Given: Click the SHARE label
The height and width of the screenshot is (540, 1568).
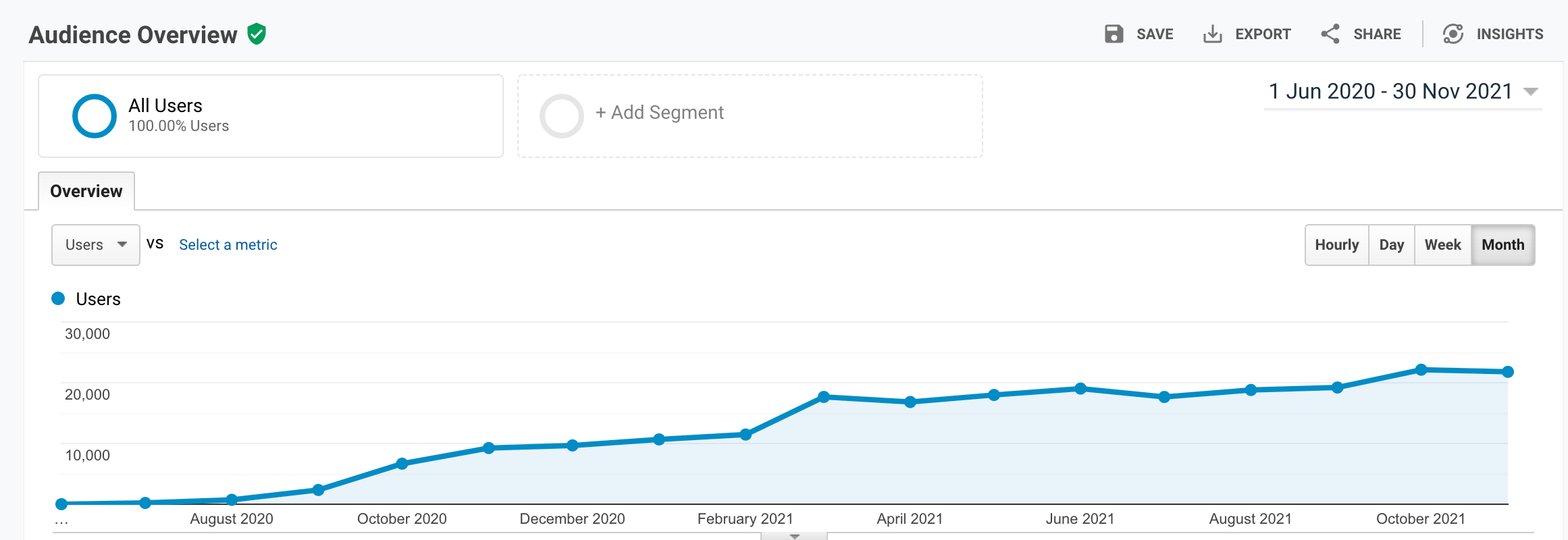Looking at the screenshot, I should point(1377,34).
